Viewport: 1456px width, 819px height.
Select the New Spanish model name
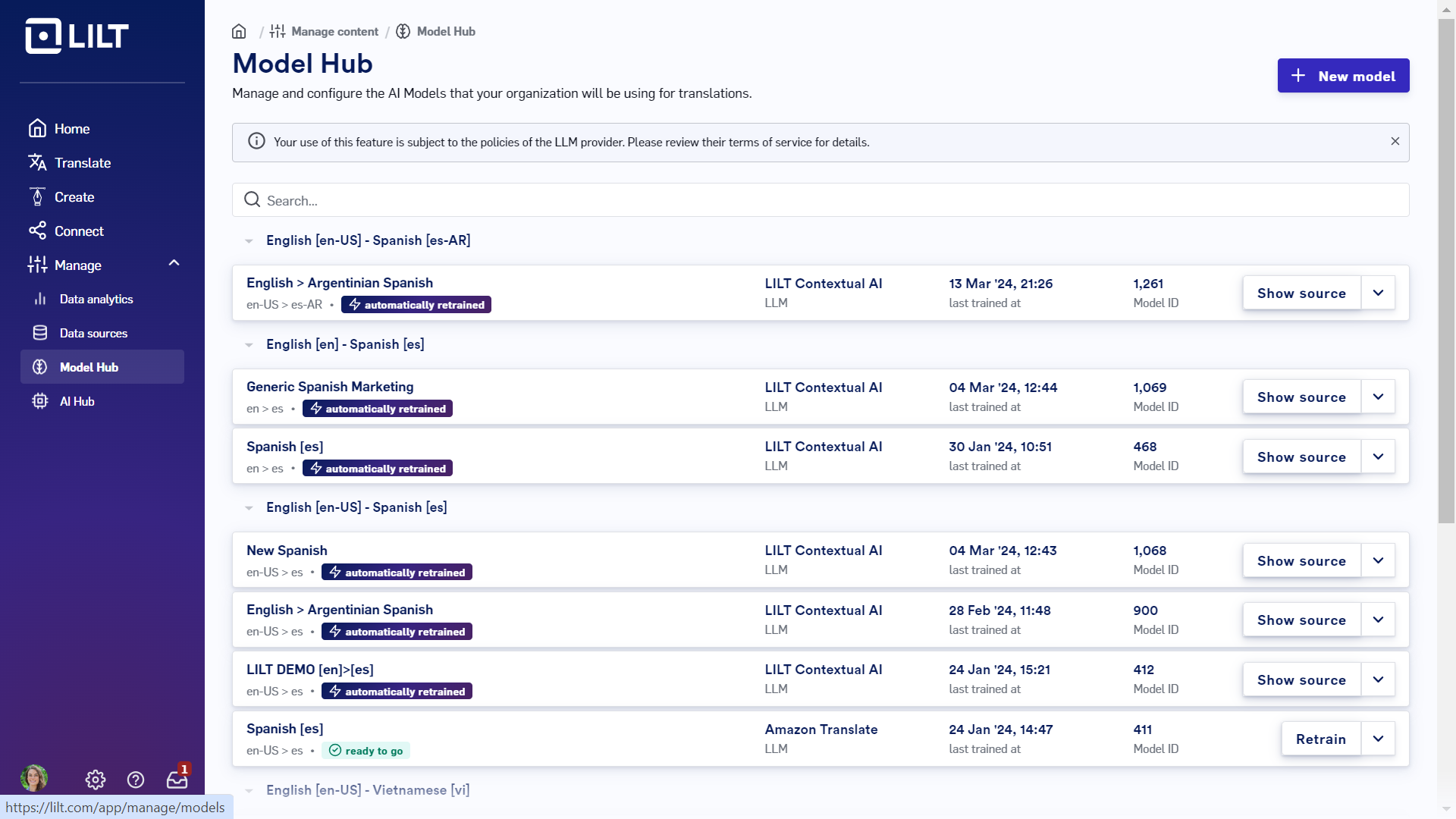tap(287, 551)
